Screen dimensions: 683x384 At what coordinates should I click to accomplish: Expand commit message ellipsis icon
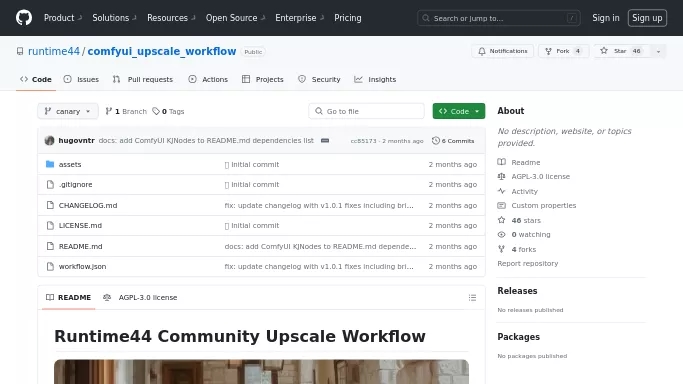[x=325, y=141]
